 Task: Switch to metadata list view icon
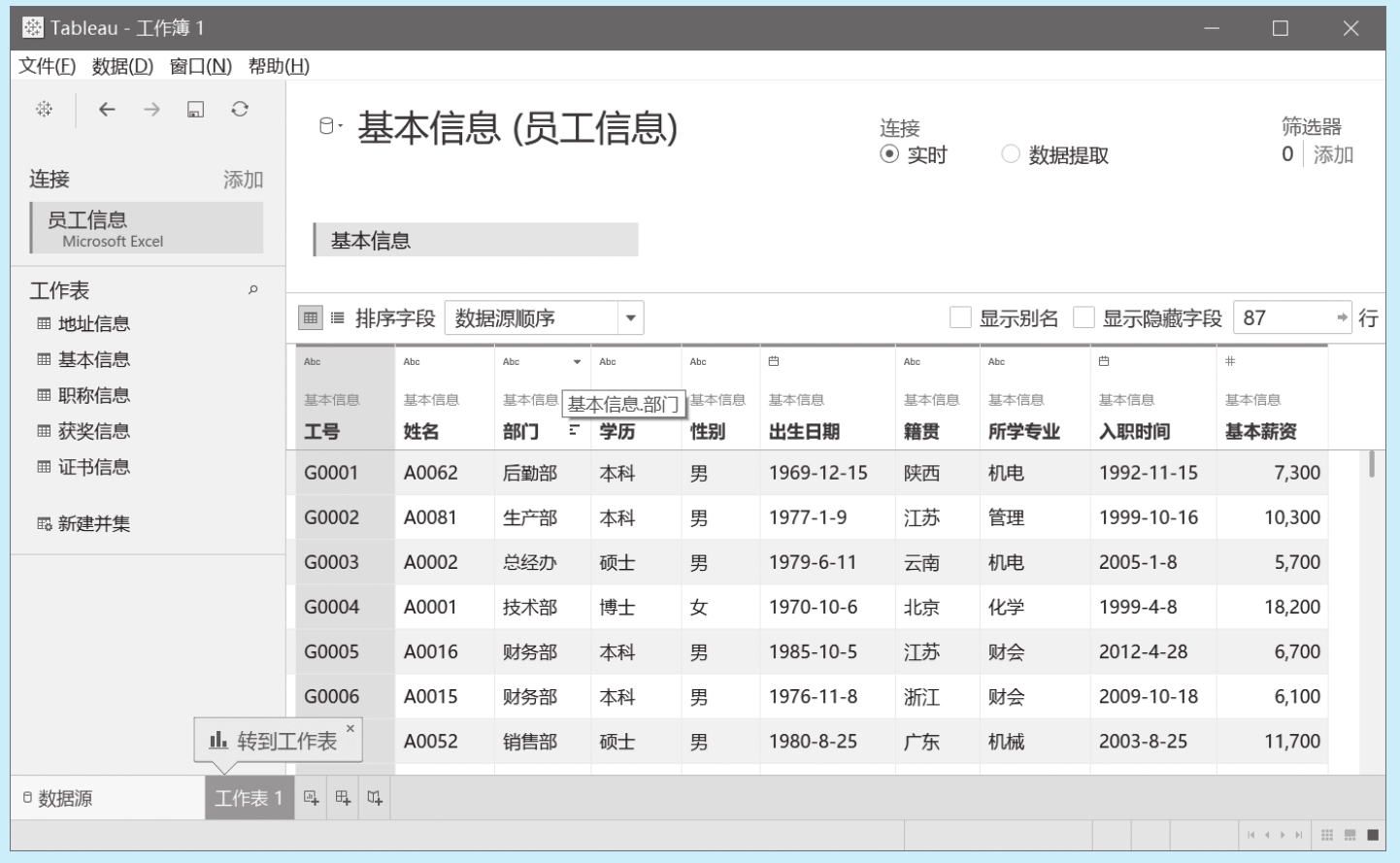click(x=338, y=317)
